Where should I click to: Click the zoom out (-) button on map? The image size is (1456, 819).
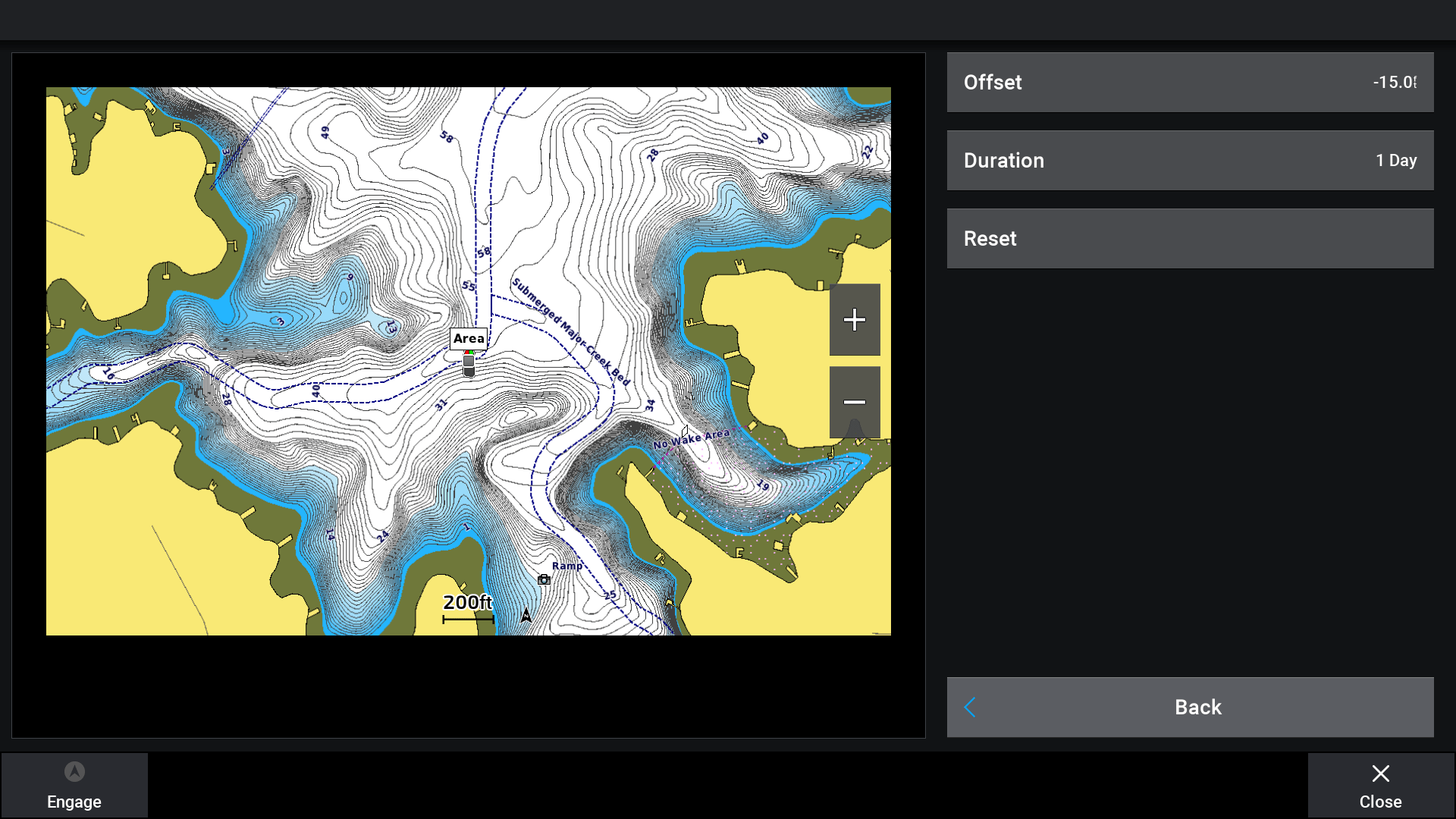pyautogui.click(x=854, y=400)
